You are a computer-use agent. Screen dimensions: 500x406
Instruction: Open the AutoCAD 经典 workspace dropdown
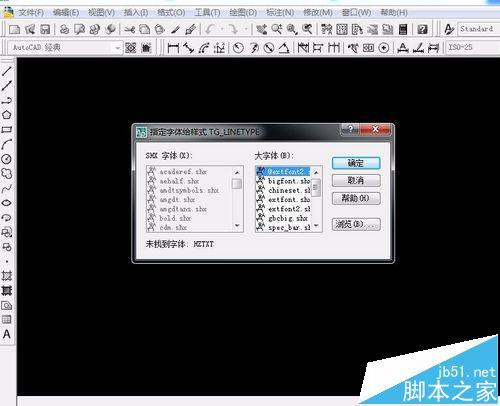(x=117, y=48)
